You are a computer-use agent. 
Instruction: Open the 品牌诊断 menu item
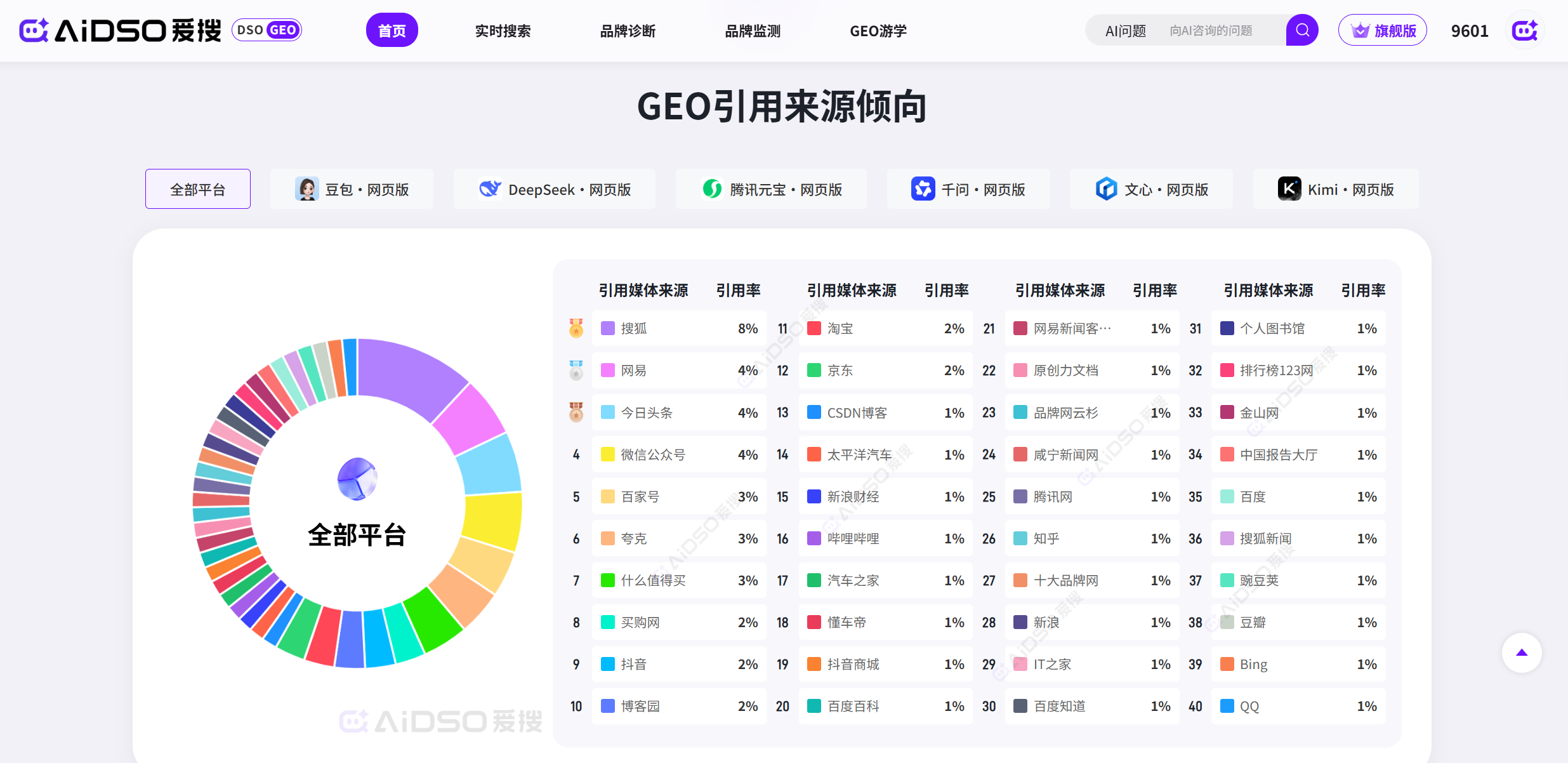pos(628,30)
